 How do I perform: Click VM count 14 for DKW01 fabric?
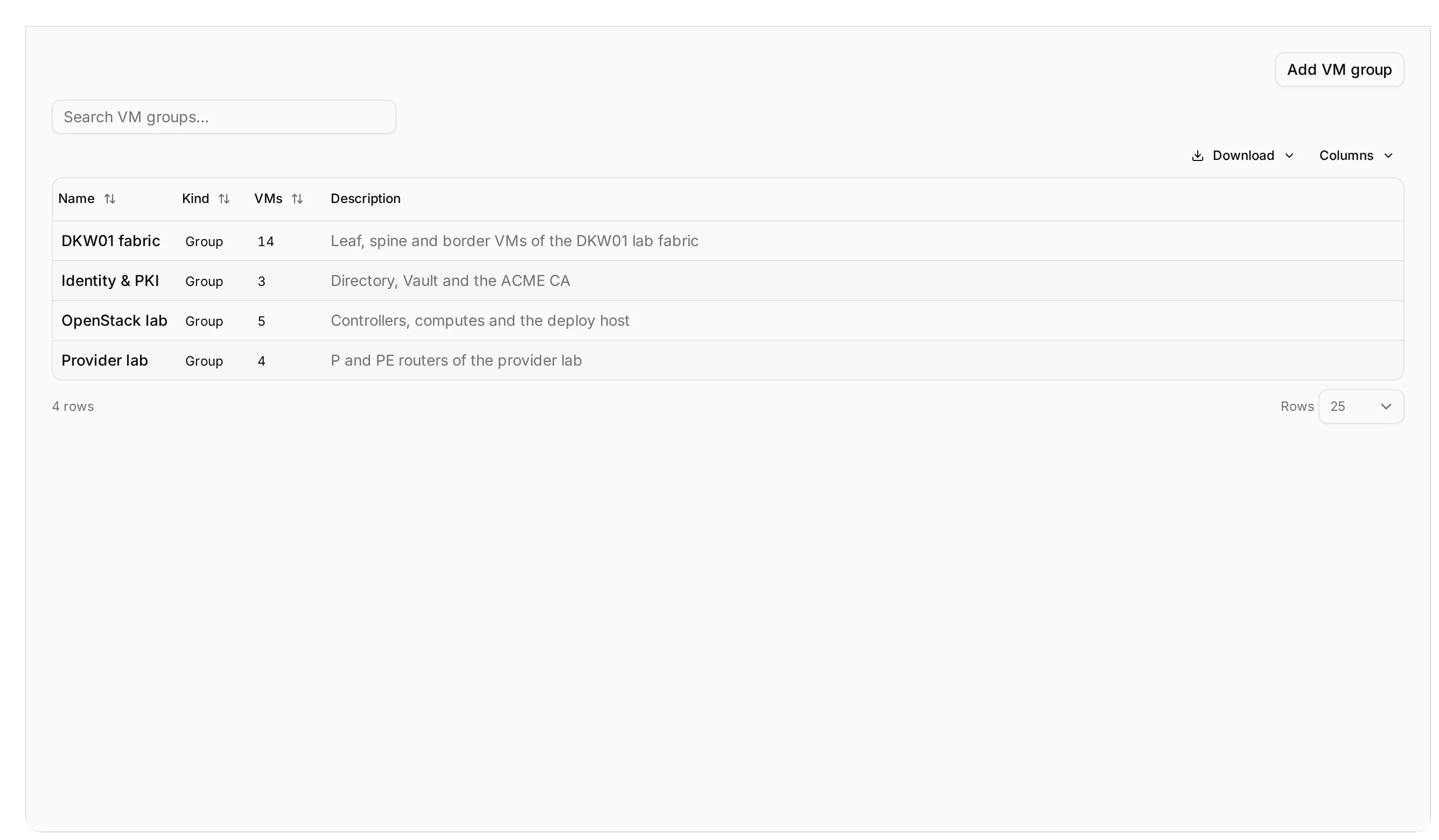tap(266, 242)
